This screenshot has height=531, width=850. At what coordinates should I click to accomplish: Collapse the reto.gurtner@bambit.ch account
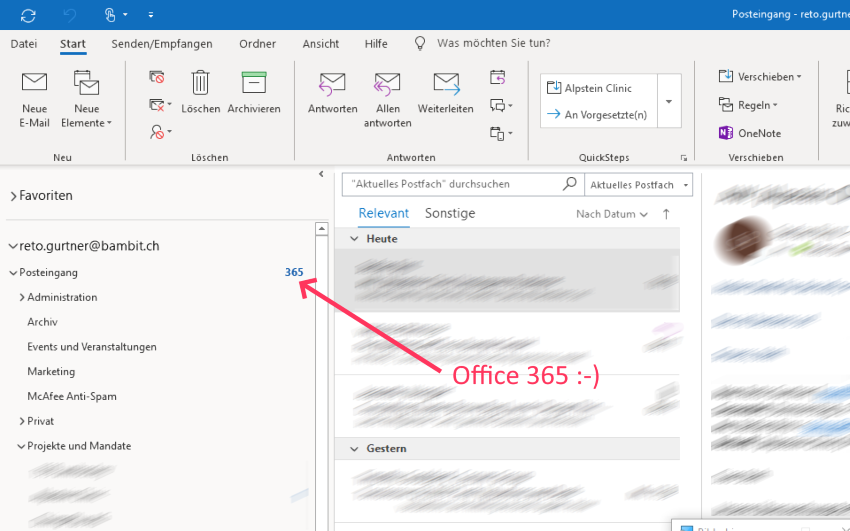click(x=12, y=247)
